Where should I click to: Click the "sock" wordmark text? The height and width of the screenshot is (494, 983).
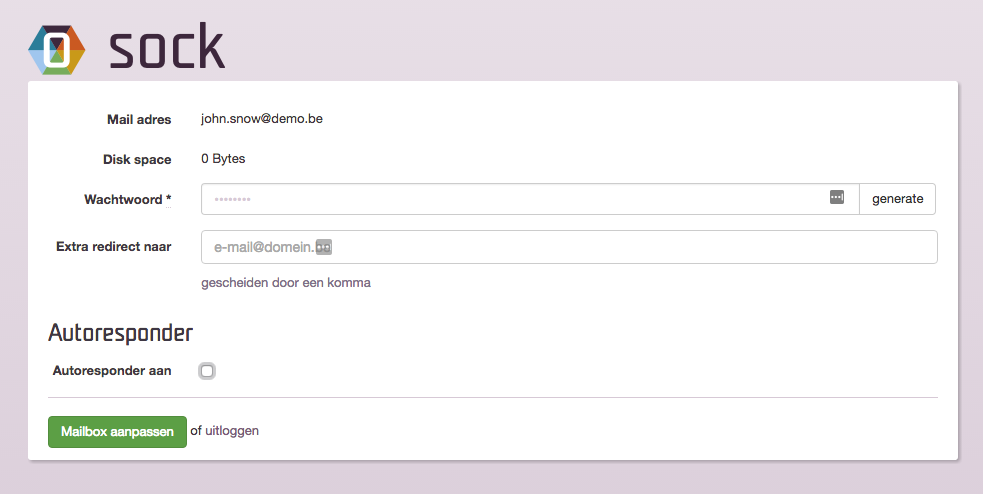pos(167,47)
